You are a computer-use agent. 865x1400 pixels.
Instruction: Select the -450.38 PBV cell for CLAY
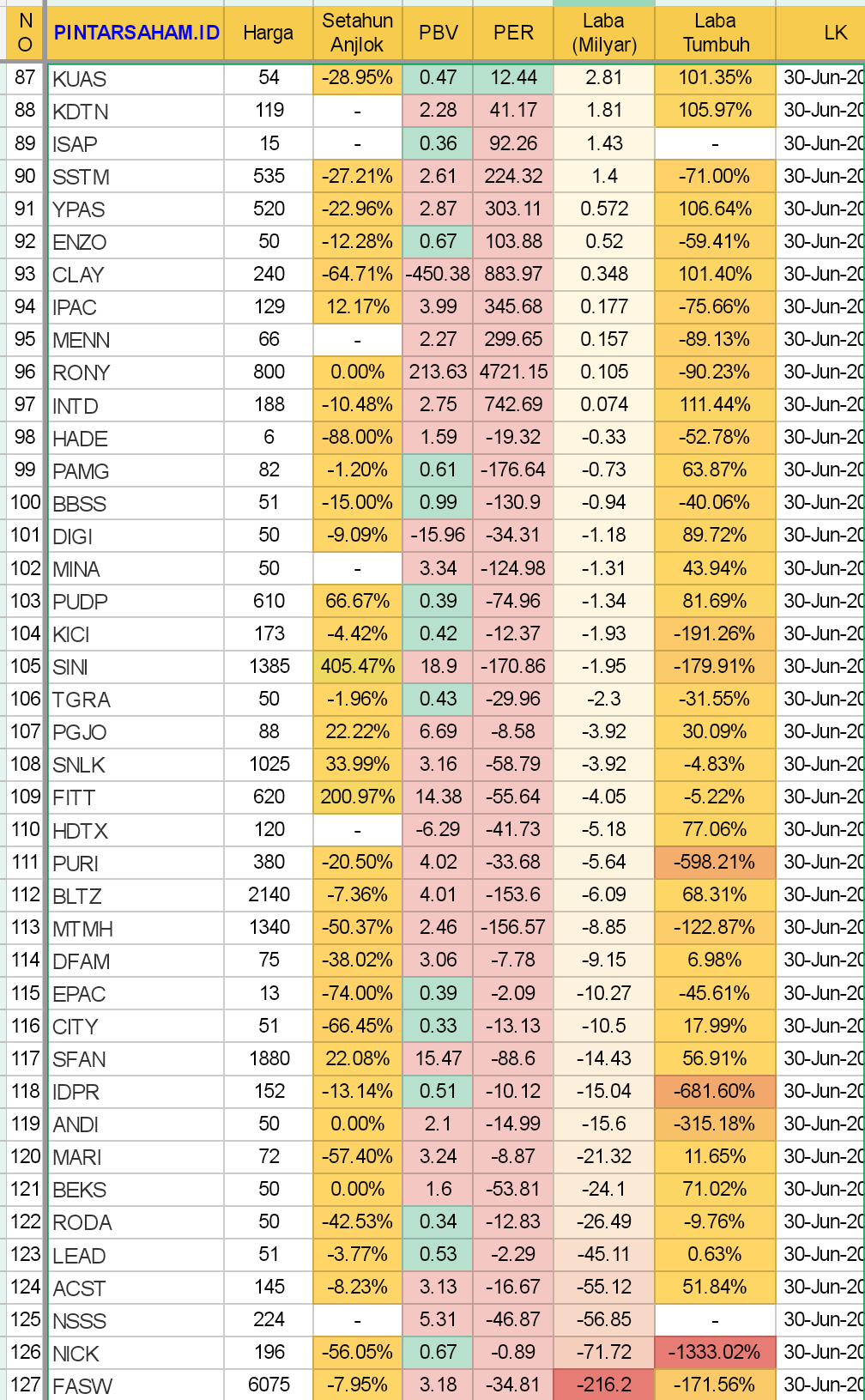point(438,275)
